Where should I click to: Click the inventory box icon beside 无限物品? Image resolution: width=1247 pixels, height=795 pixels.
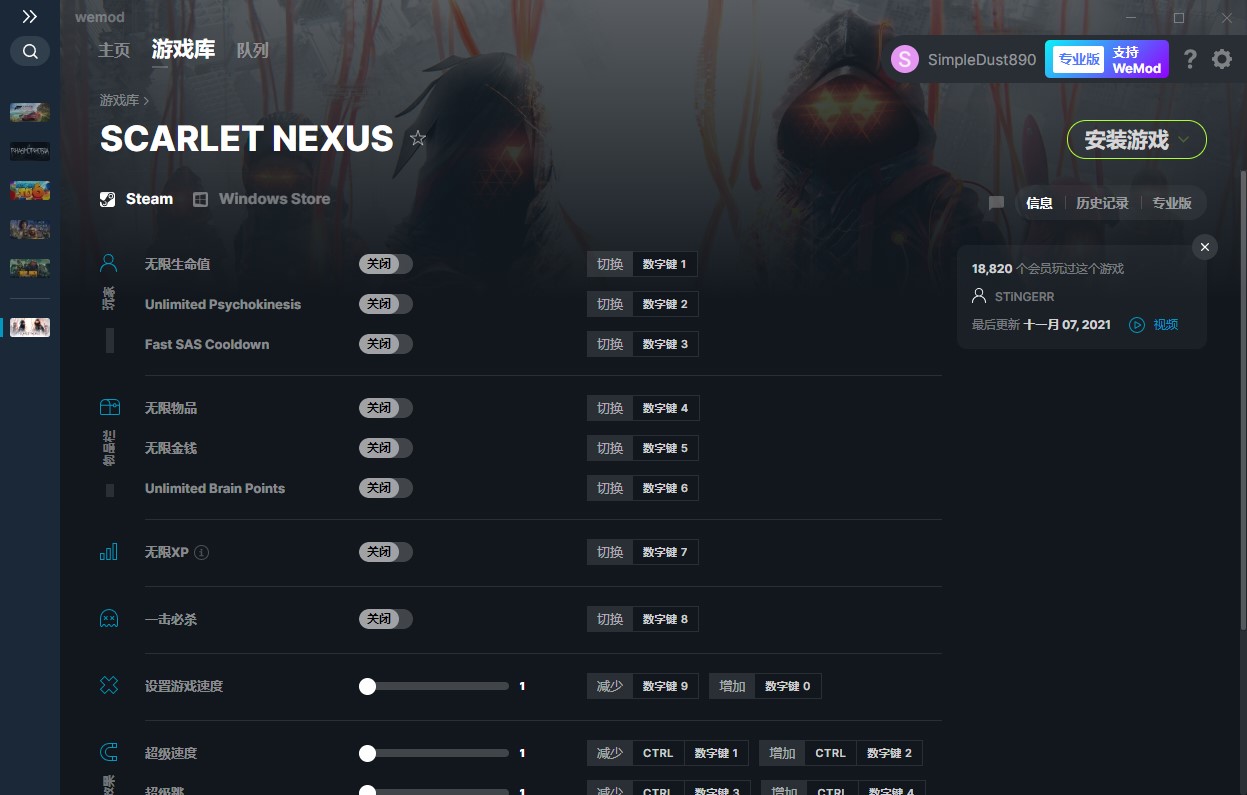pos(109,408)
